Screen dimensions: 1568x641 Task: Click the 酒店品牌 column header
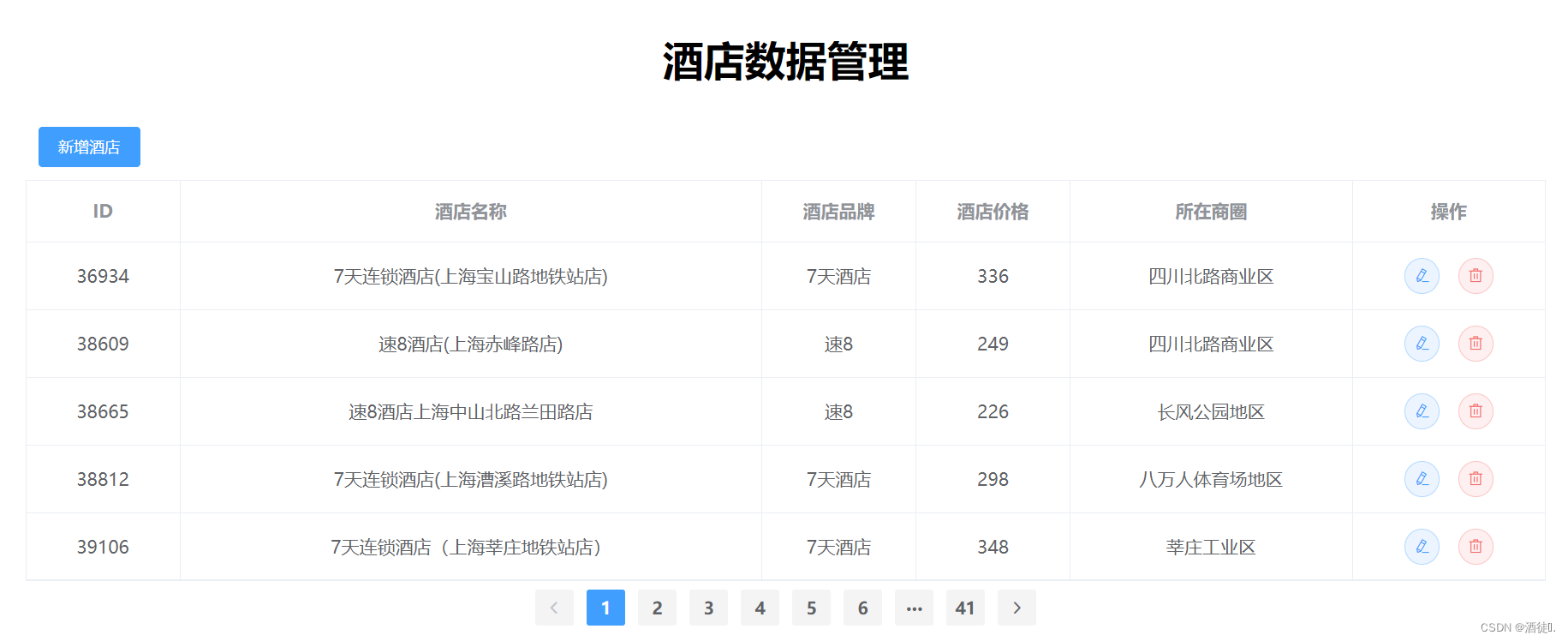[x=839, y=212]
